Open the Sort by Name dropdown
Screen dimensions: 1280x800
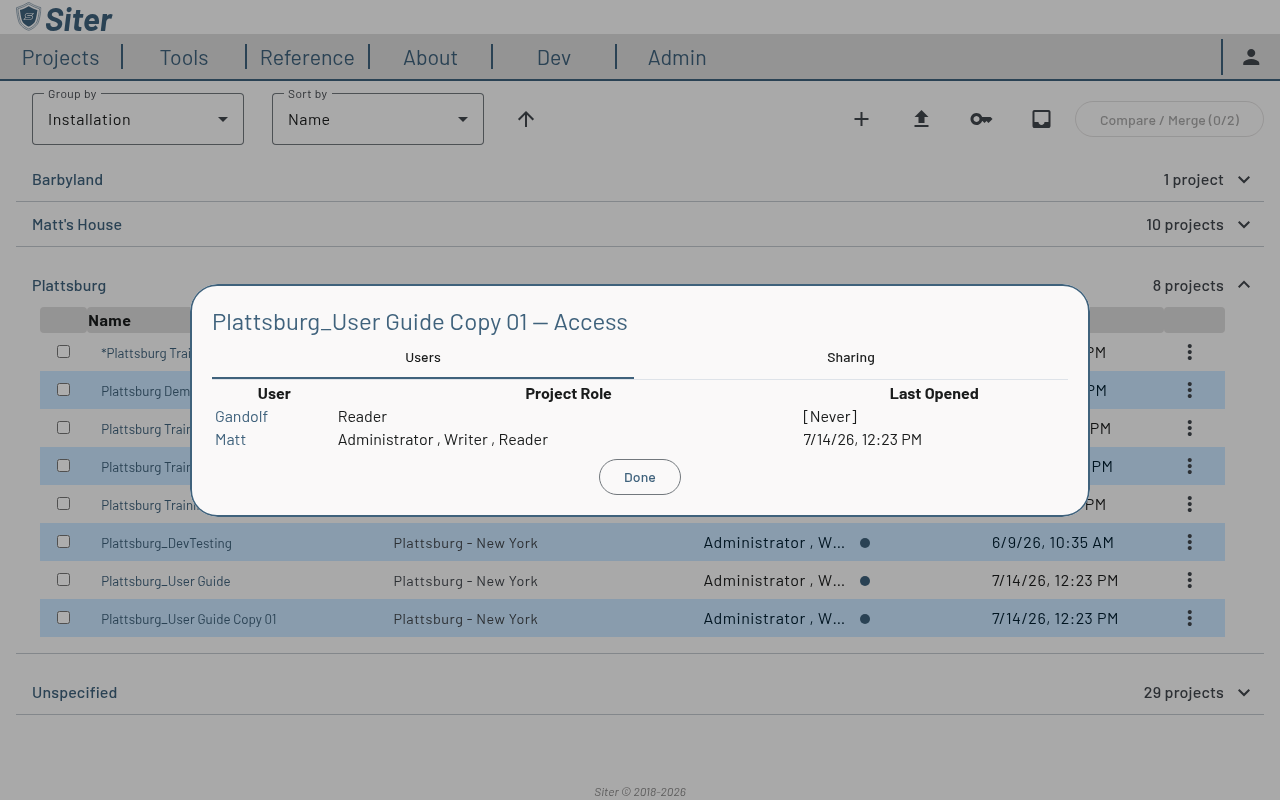click(x=378, y=119)
